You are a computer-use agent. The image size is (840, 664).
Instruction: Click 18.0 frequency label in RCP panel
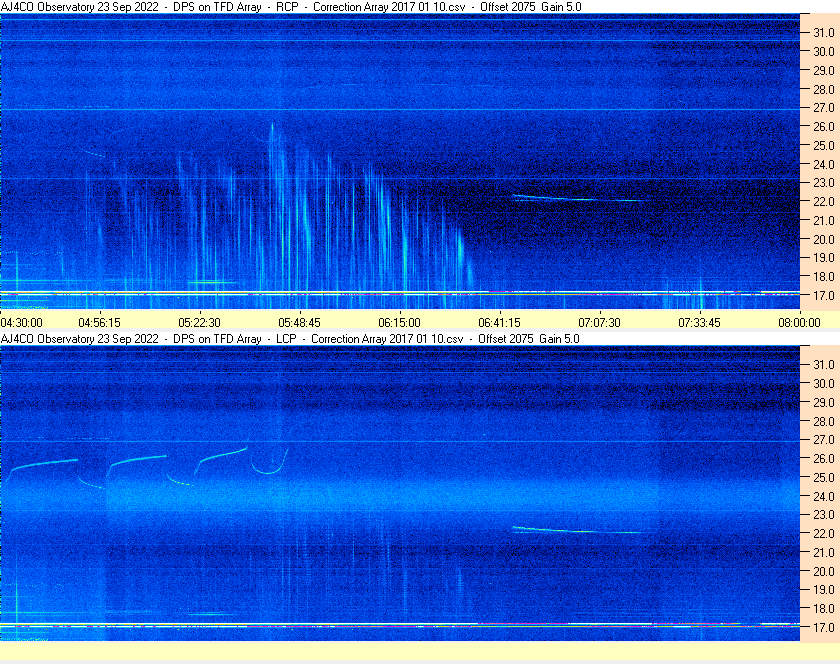click(824, 277)
